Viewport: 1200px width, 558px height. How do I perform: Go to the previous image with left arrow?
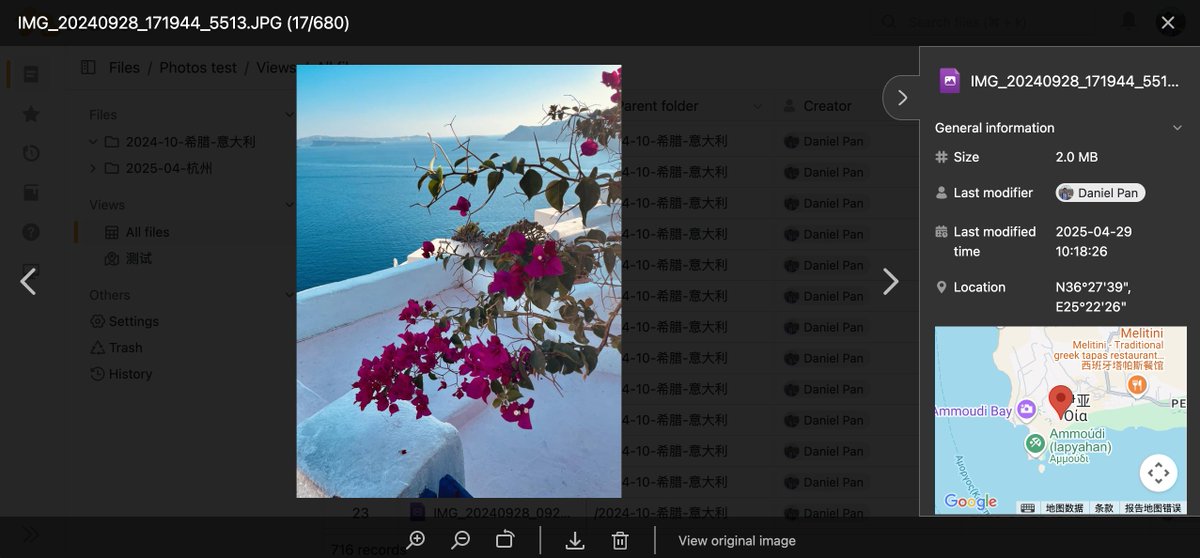click(x=28, y=282)
